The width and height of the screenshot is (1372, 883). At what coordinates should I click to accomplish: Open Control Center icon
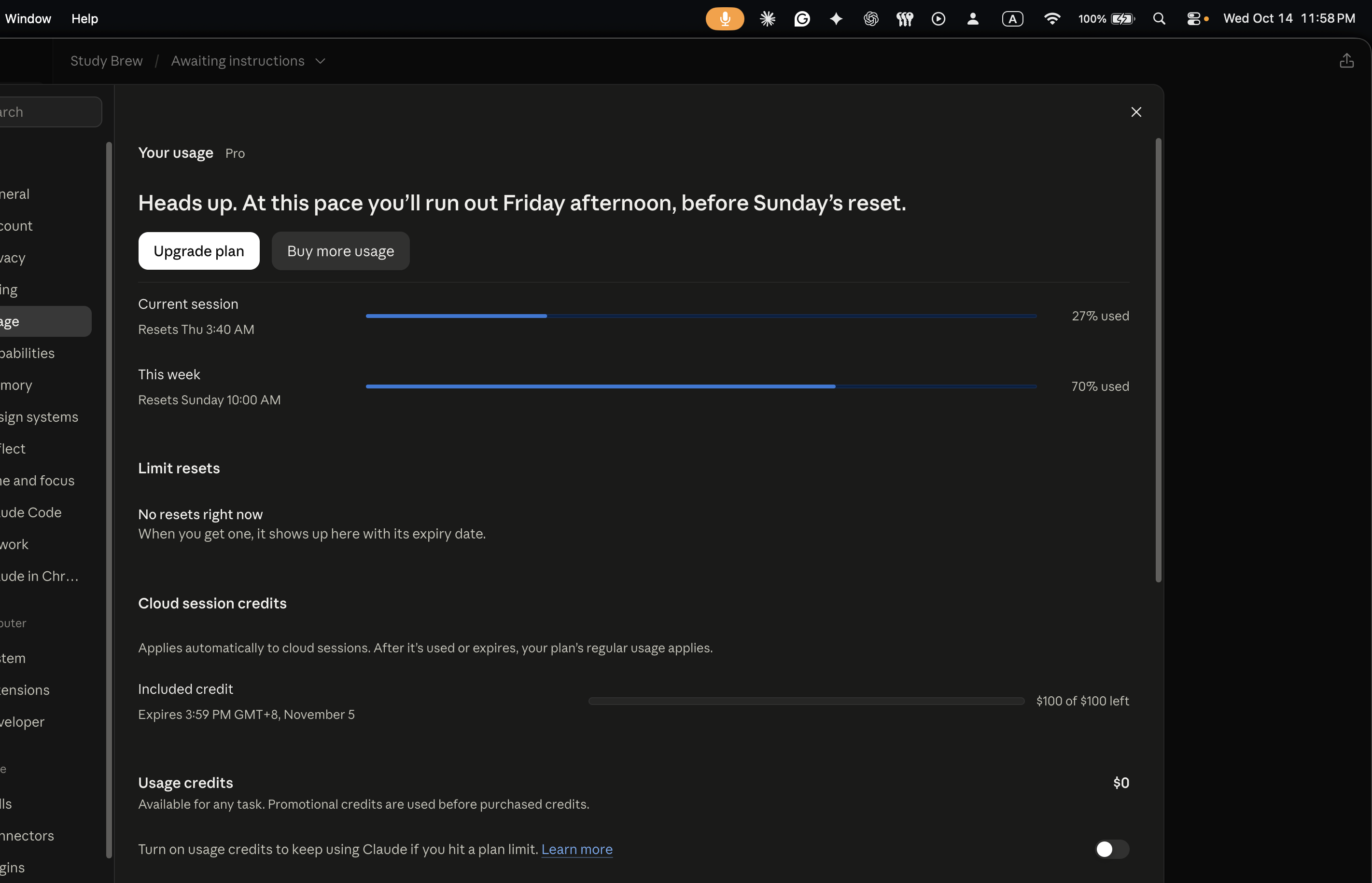[x=1193, y=19]
